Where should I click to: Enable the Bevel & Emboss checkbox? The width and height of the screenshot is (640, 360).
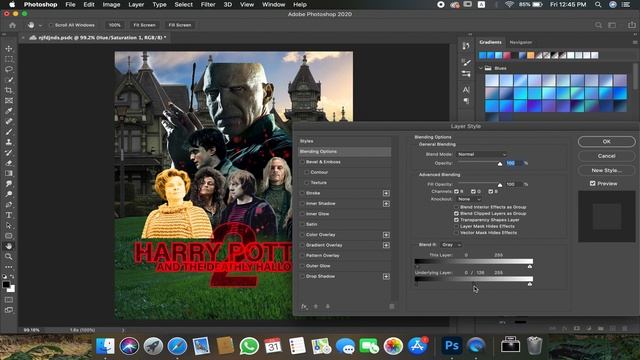coord(302,162)
